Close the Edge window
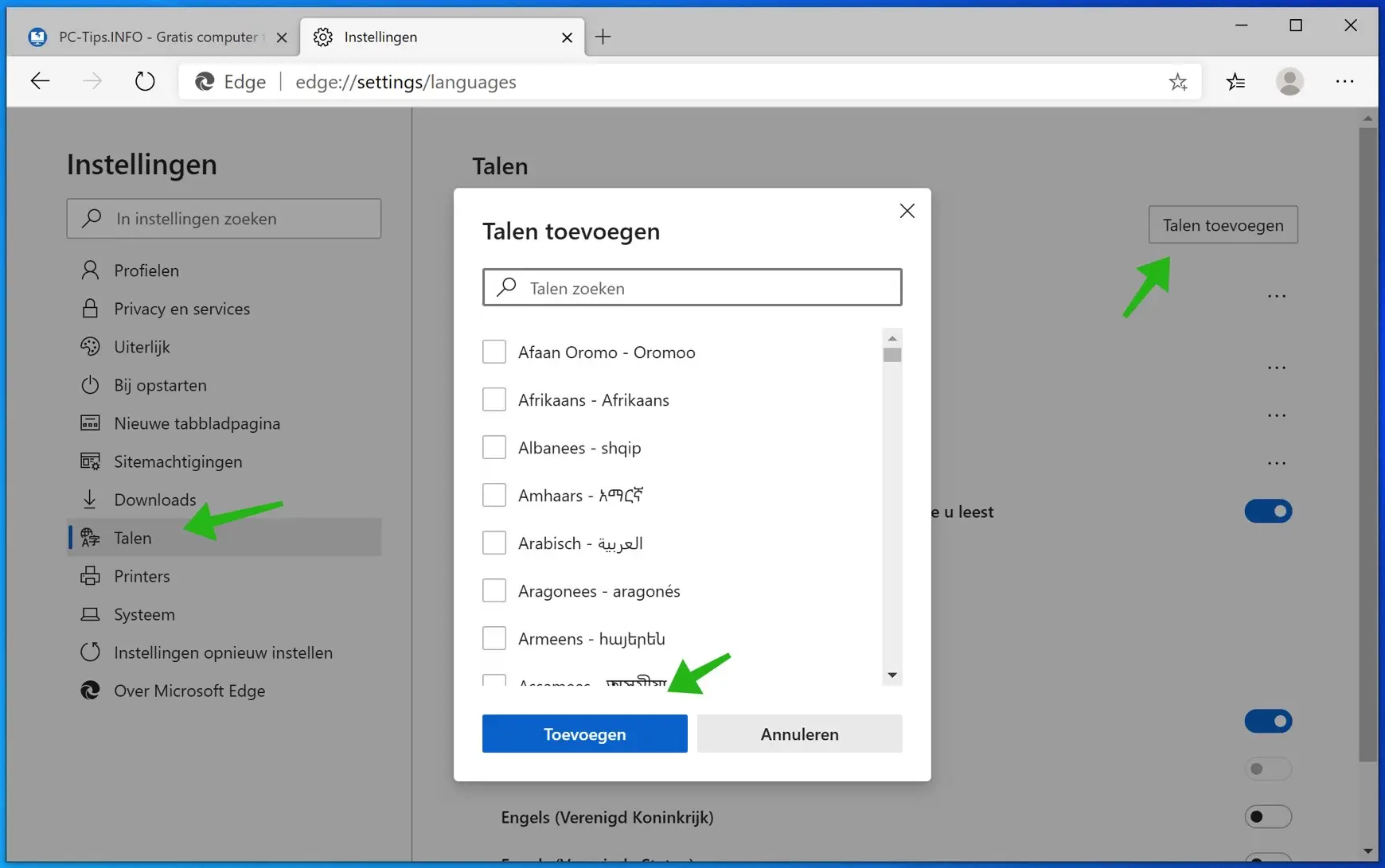Viewport: 1385px width, 868px height. point(1351,25)
